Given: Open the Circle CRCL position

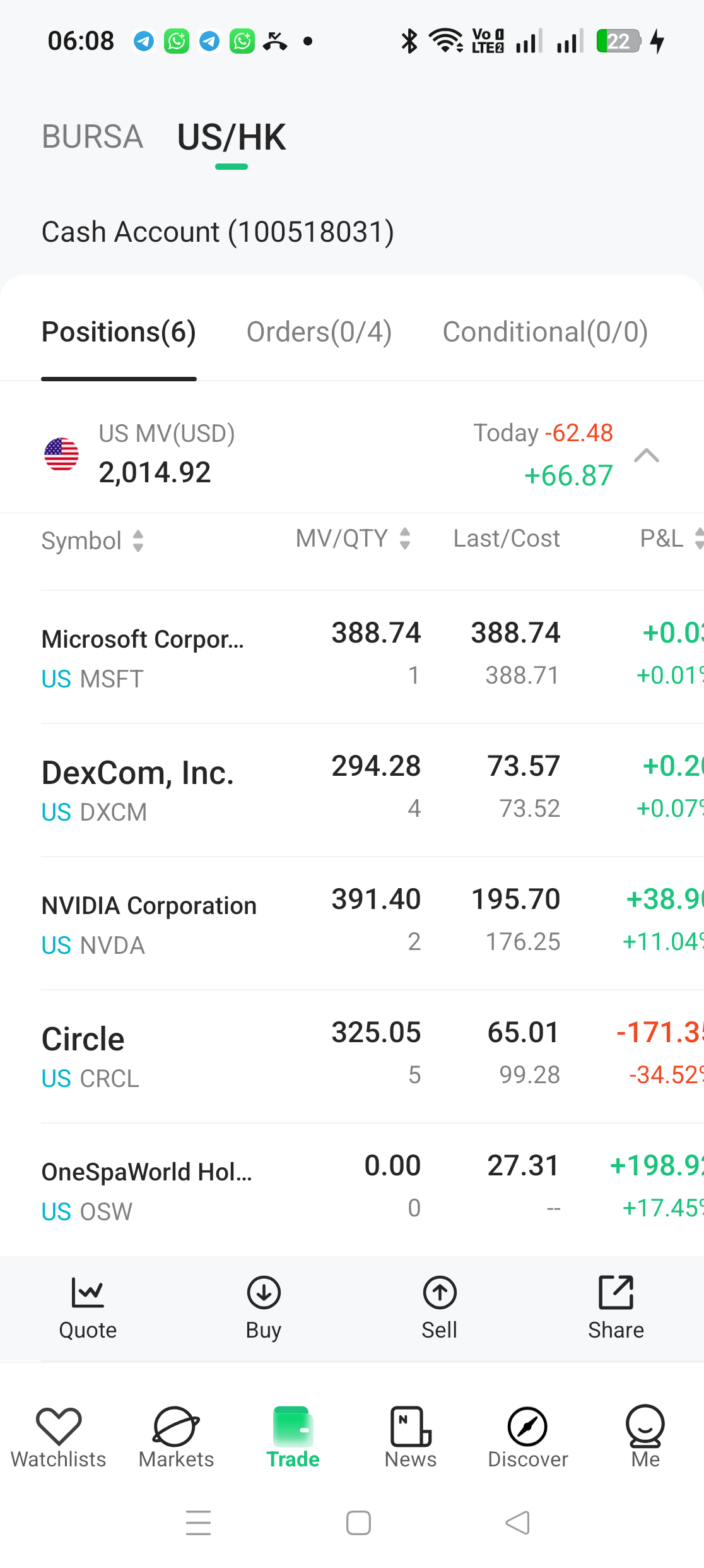Looking at the screenshot, I should 372,1056.
